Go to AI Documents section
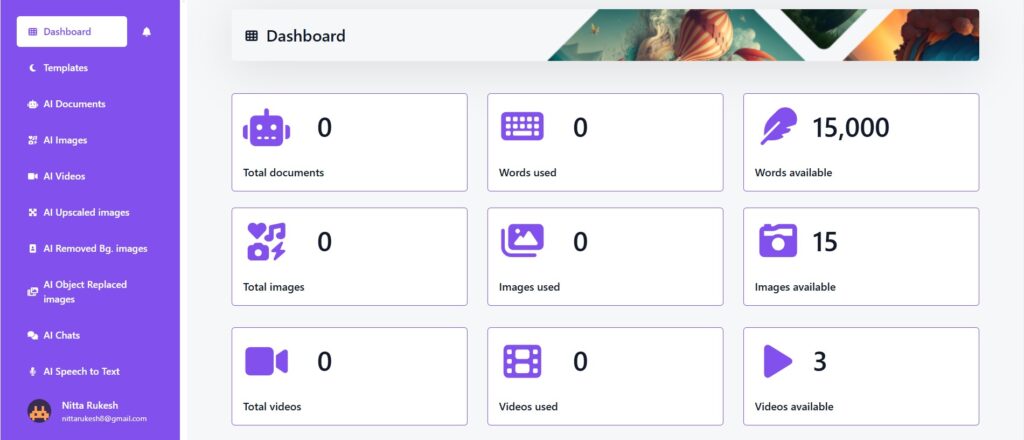 (73, 104)
